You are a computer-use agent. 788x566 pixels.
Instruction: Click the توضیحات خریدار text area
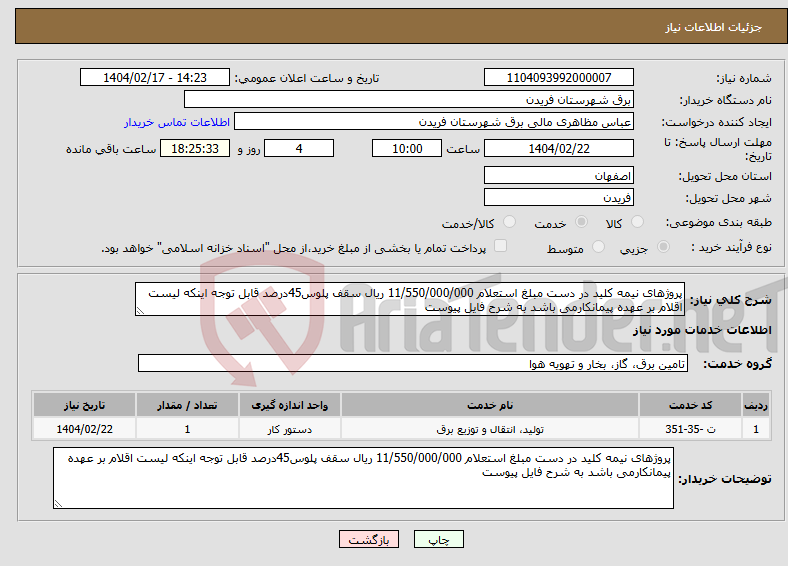pyautogui.click(x=363, y=478)
